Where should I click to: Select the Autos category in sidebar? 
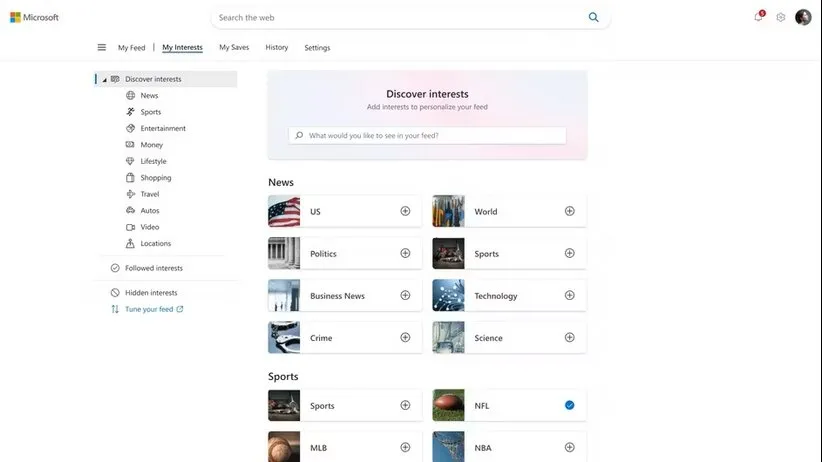(x=149, y=211)
